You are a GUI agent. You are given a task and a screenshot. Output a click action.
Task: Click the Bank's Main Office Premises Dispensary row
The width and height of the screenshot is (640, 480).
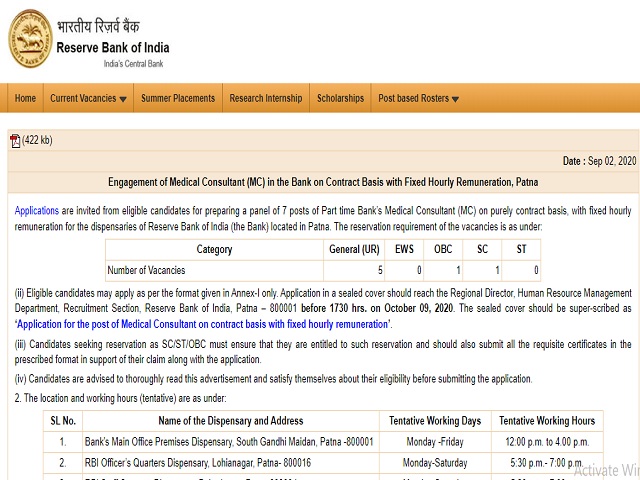tap(229, 442)
